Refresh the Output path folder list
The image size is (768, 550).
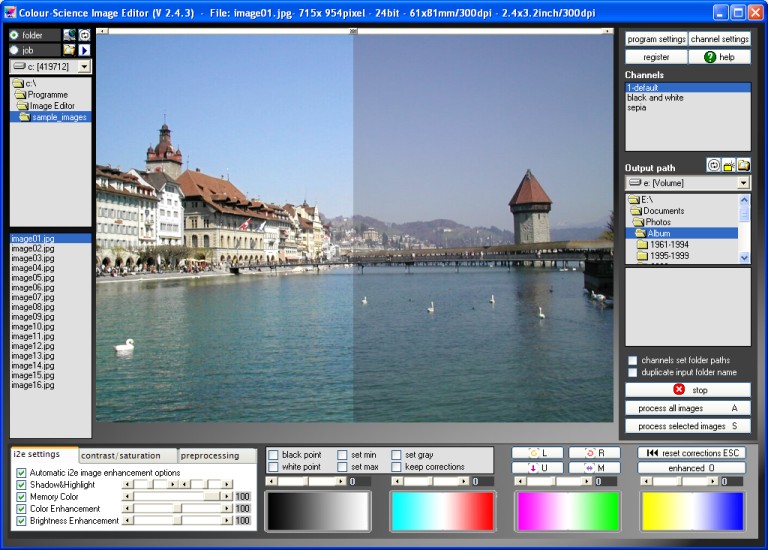pyautogui.click(x=713, y=165)
